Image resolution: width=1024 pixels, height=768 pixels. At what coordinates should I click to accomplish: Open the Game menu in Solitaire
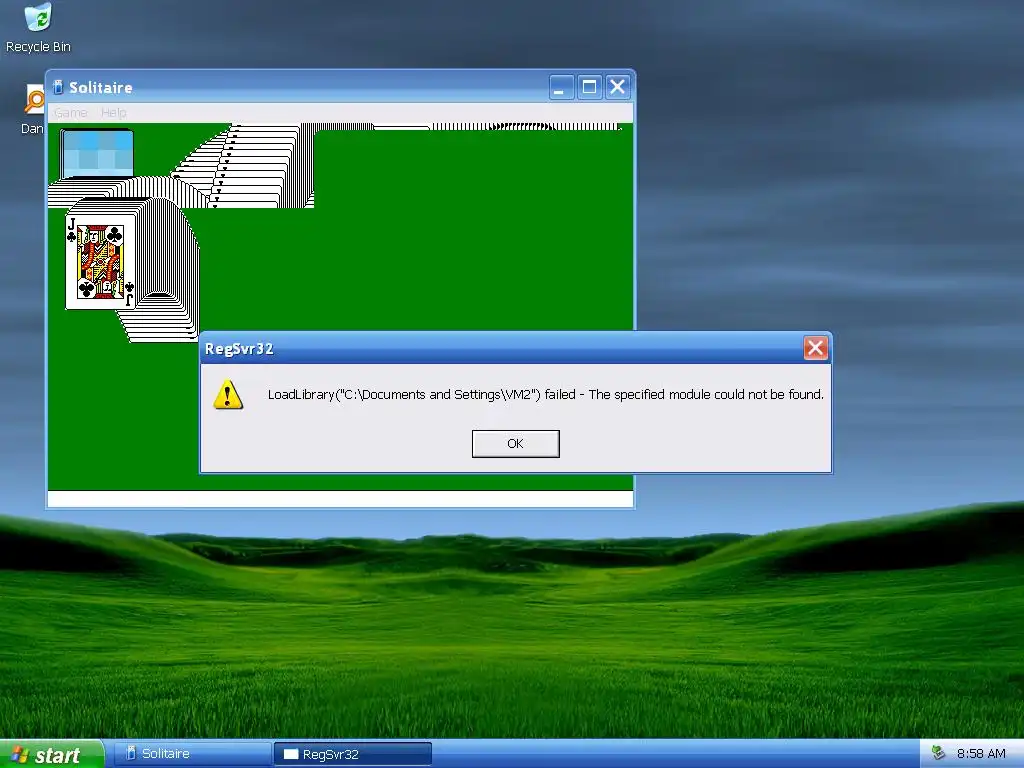(71, 113)
